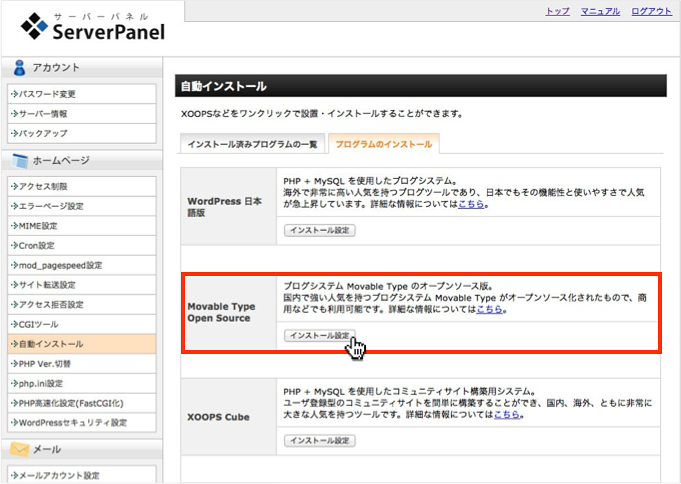Click the account person icon
Screen dimensions: 681x484
19,68
